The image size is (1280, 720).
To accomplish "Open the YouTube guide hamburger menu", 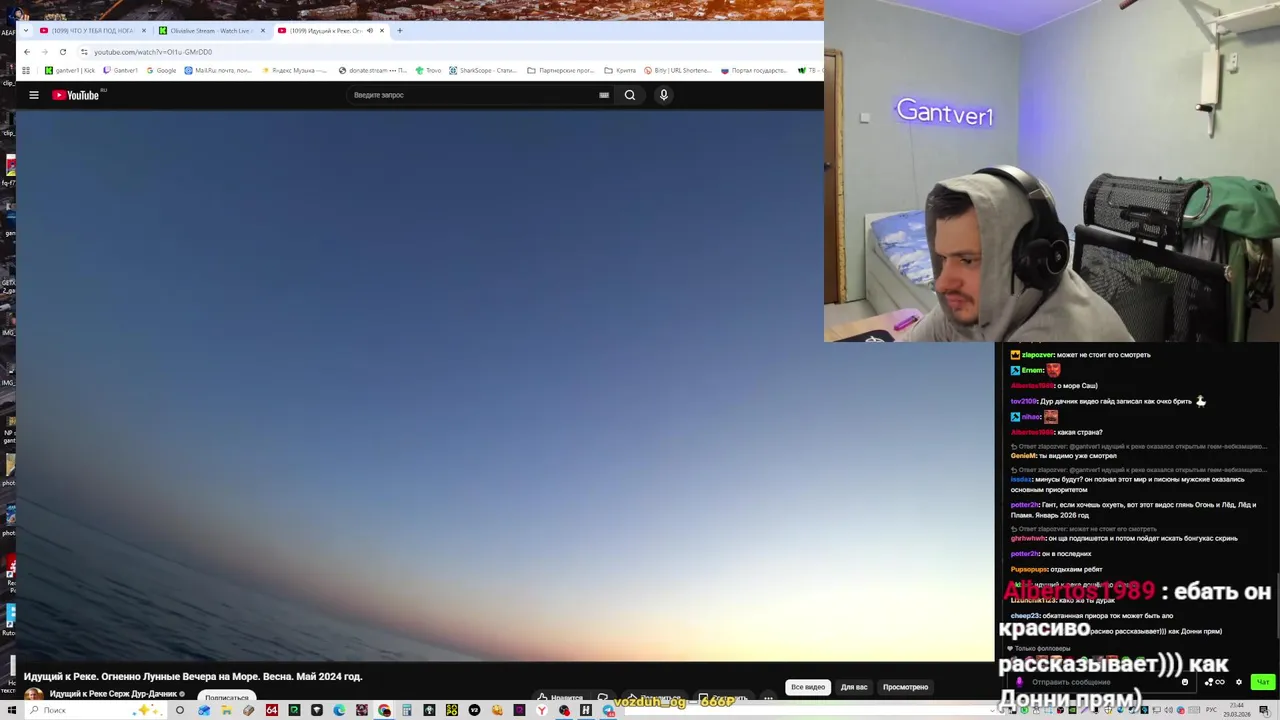I will [x=34, y=95].
